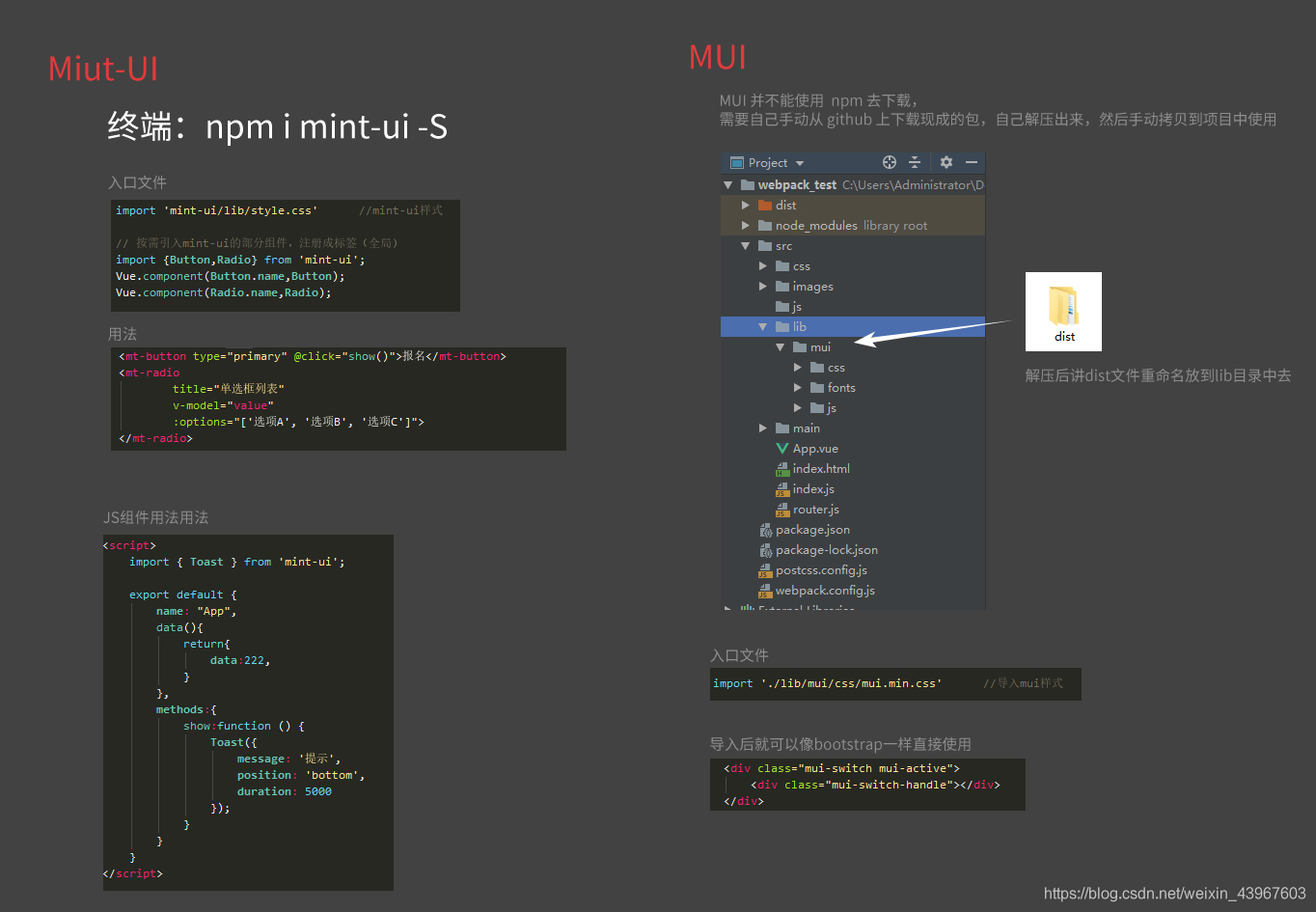Select index.html in the project tree
Screen dimensions: 1316x912
pos(821,469)
